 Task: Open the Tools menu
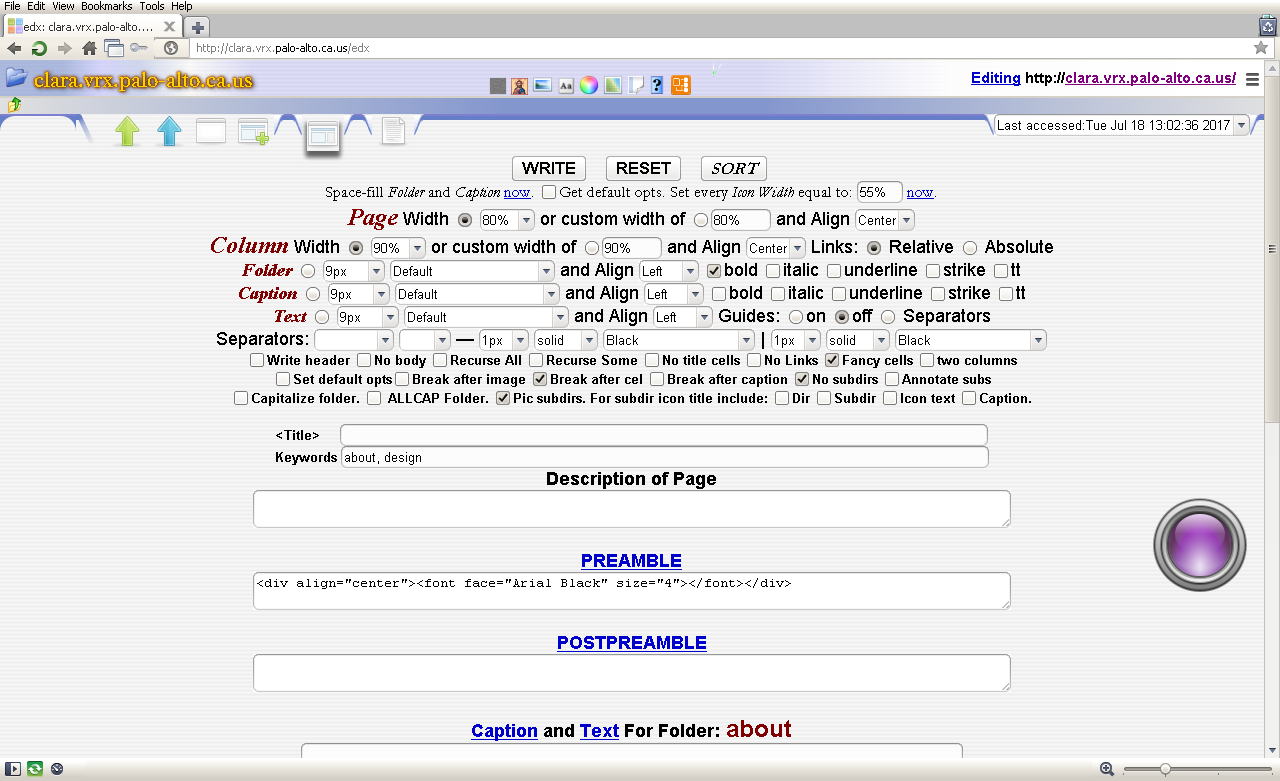152,6
